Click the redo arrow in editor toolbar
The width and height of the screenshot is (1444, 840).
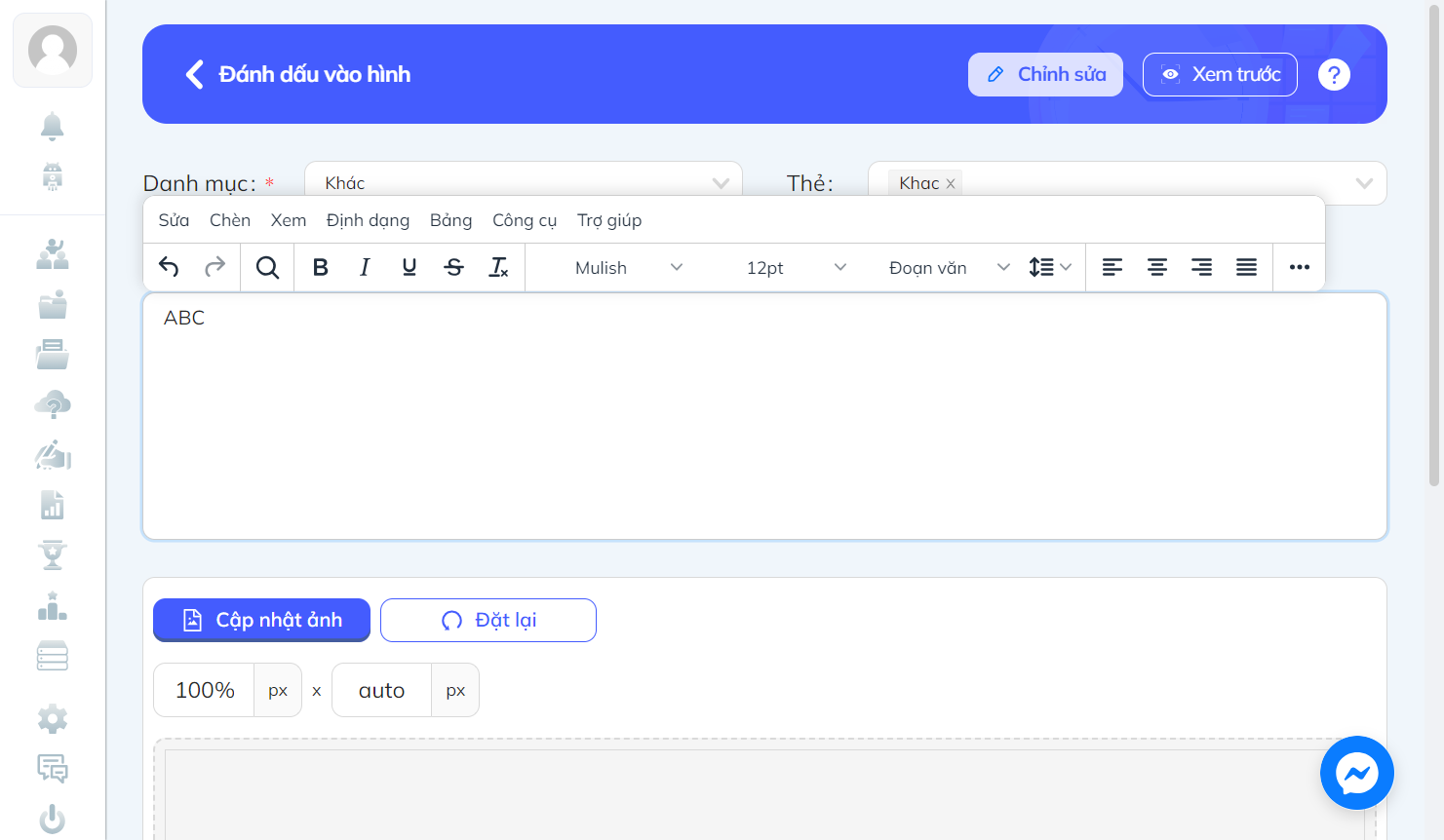pyautogui.click(x=215, y=267)
